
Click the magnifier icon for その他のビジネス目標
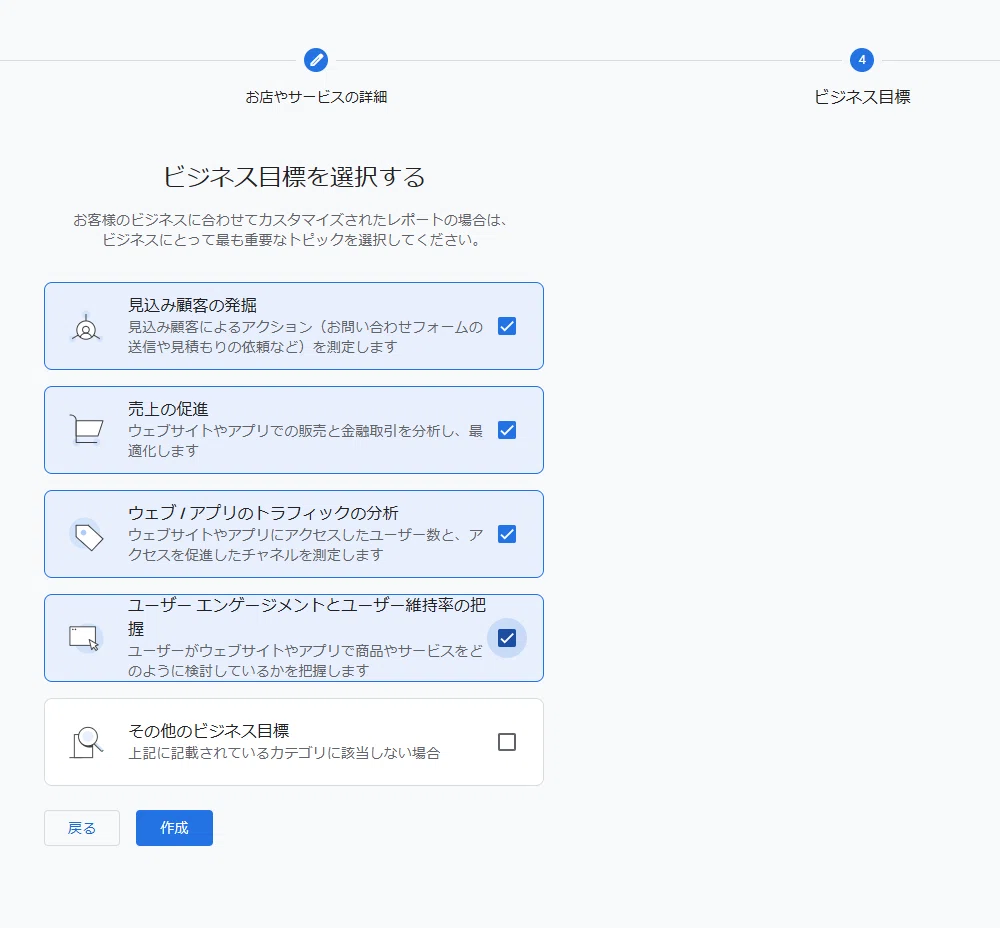(x=86, y=742)
